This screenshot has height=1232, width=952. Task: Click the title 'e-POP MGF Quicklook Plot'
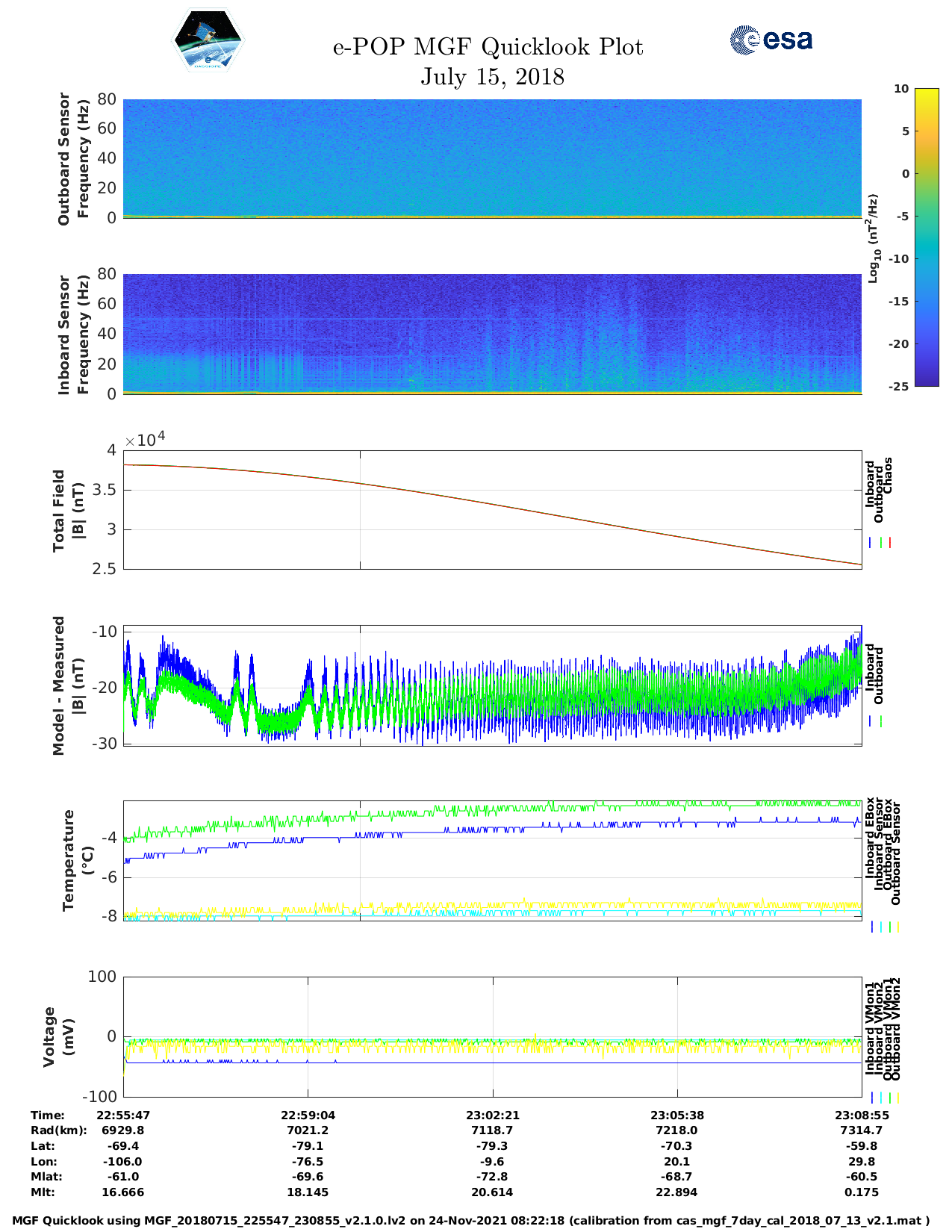(488, 47)
